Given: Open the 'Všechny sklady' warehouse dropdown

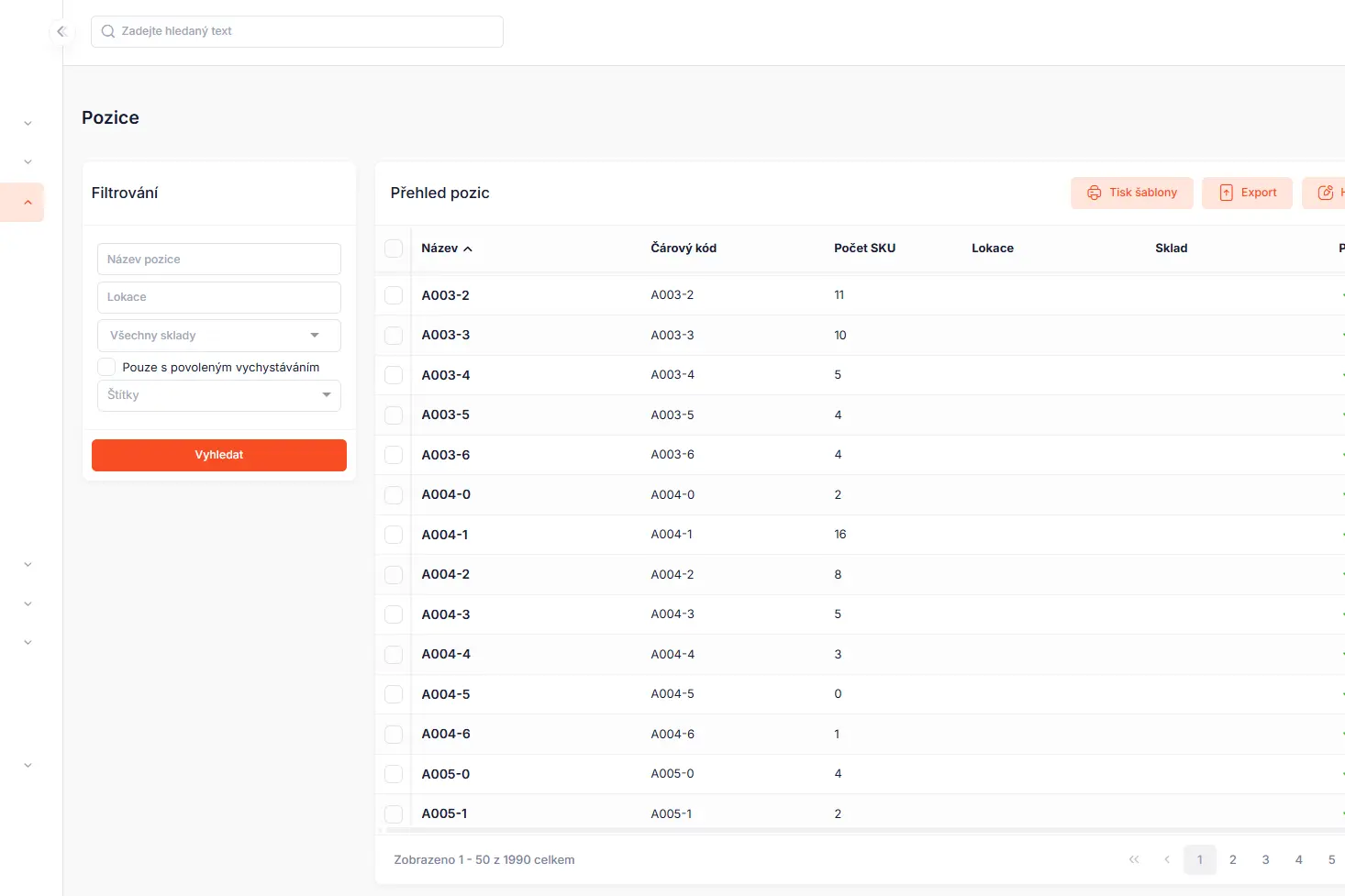Looking at the screenshot, I should tap(218, 336).
